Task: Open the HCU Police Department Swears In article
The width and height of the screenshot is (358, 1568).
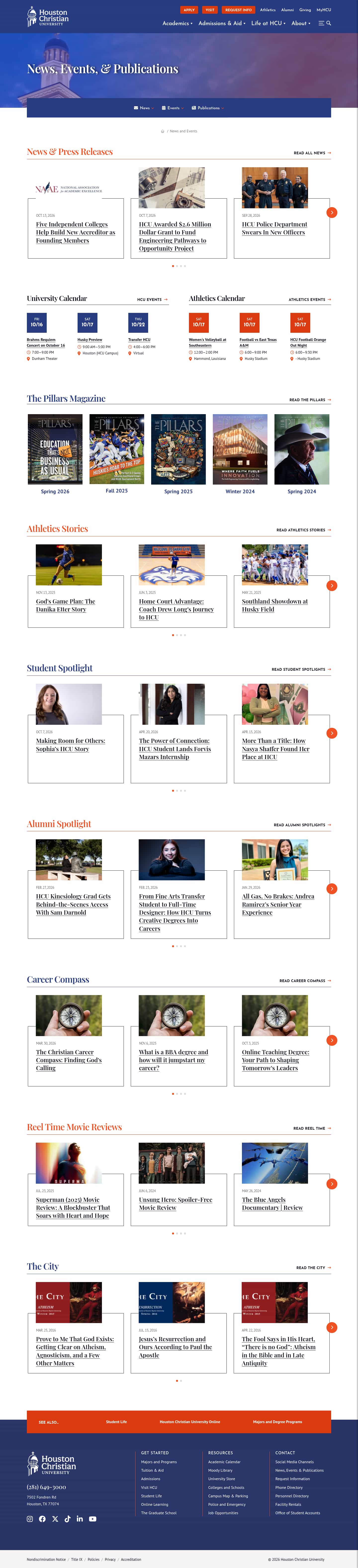Action: [x=275, y=228]
